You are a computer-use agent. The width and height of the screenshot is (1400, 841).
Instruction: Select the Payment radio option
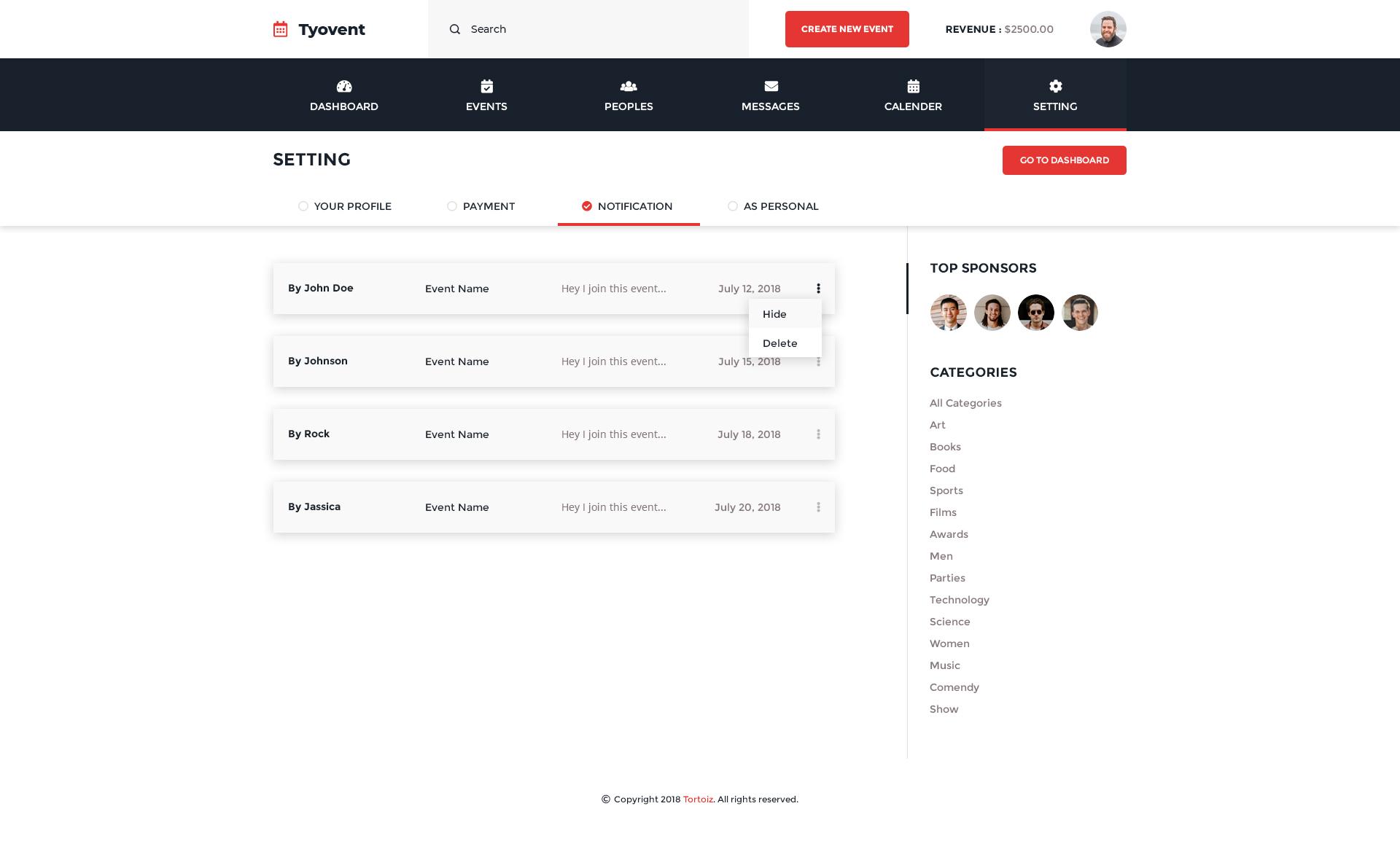click(452, 206)
